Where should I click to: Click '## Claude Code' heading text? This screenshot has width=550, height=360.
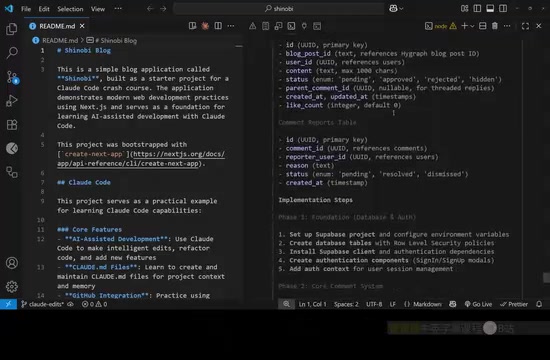(84, 182)
